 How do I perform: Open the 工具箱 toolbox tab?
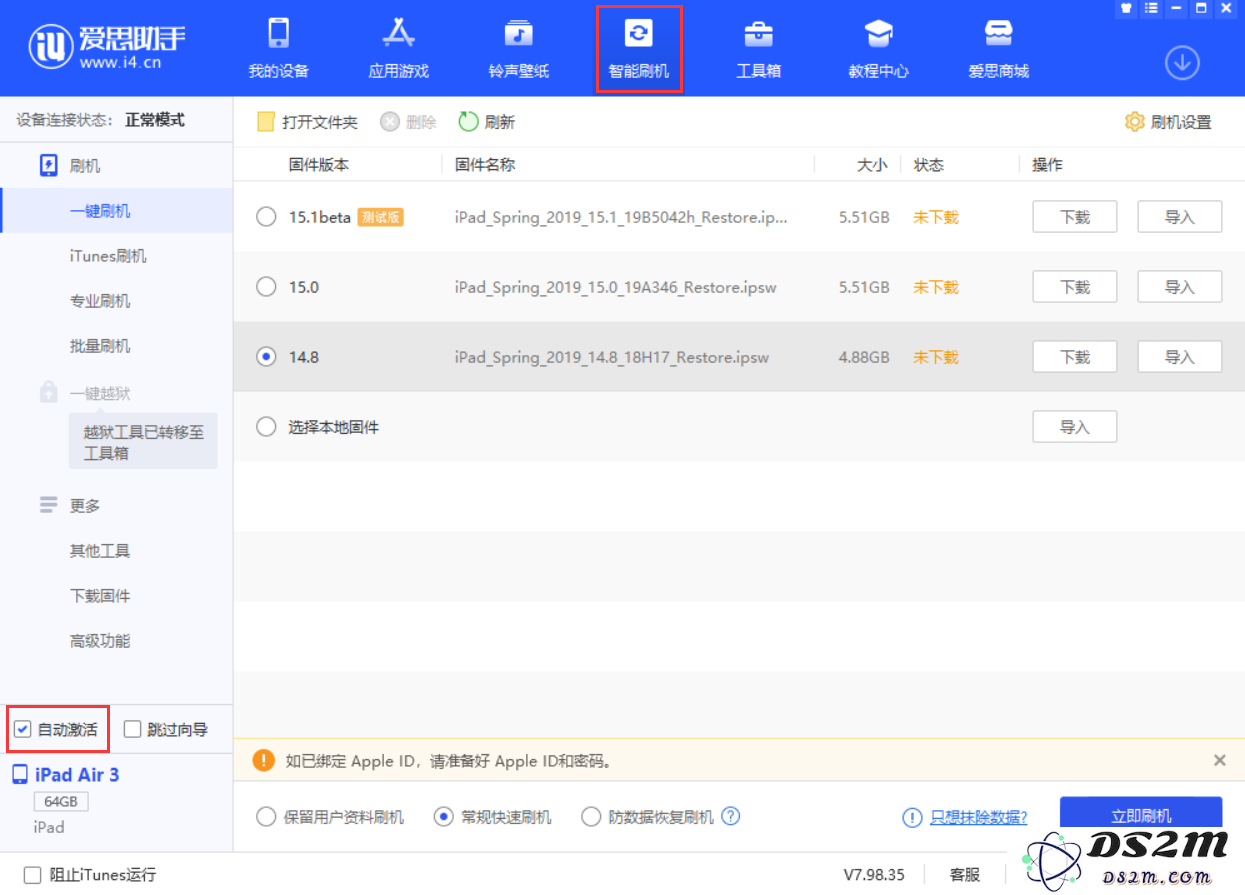759,48
